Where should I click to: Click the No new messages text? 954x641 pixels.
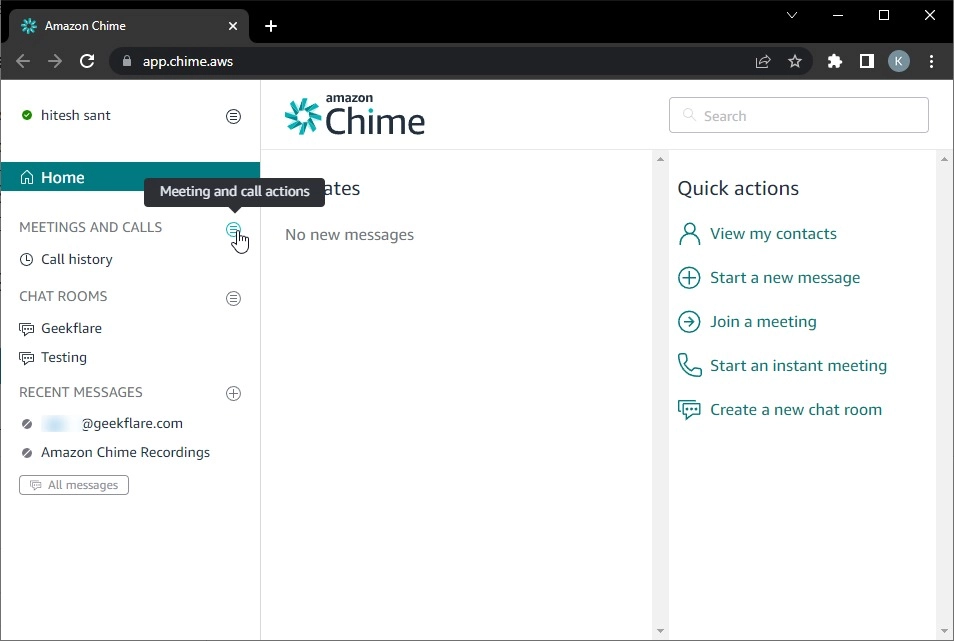[x=349, y=235]
